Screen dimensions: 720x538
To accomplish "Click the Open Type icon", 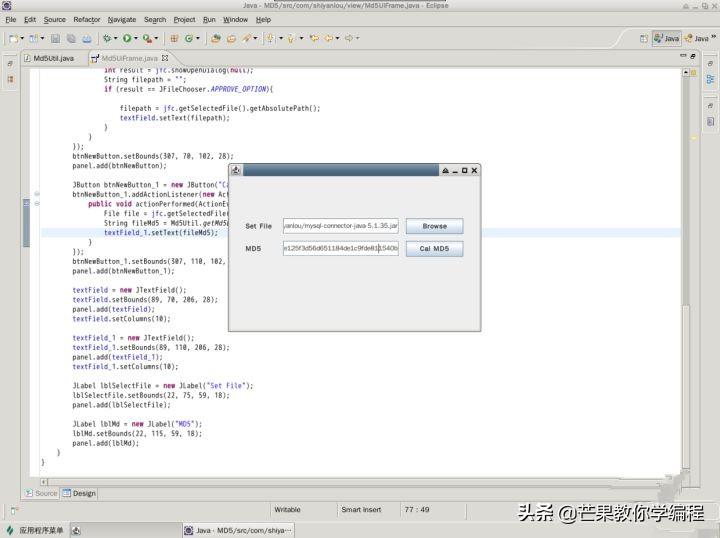I will click(215, 39).
